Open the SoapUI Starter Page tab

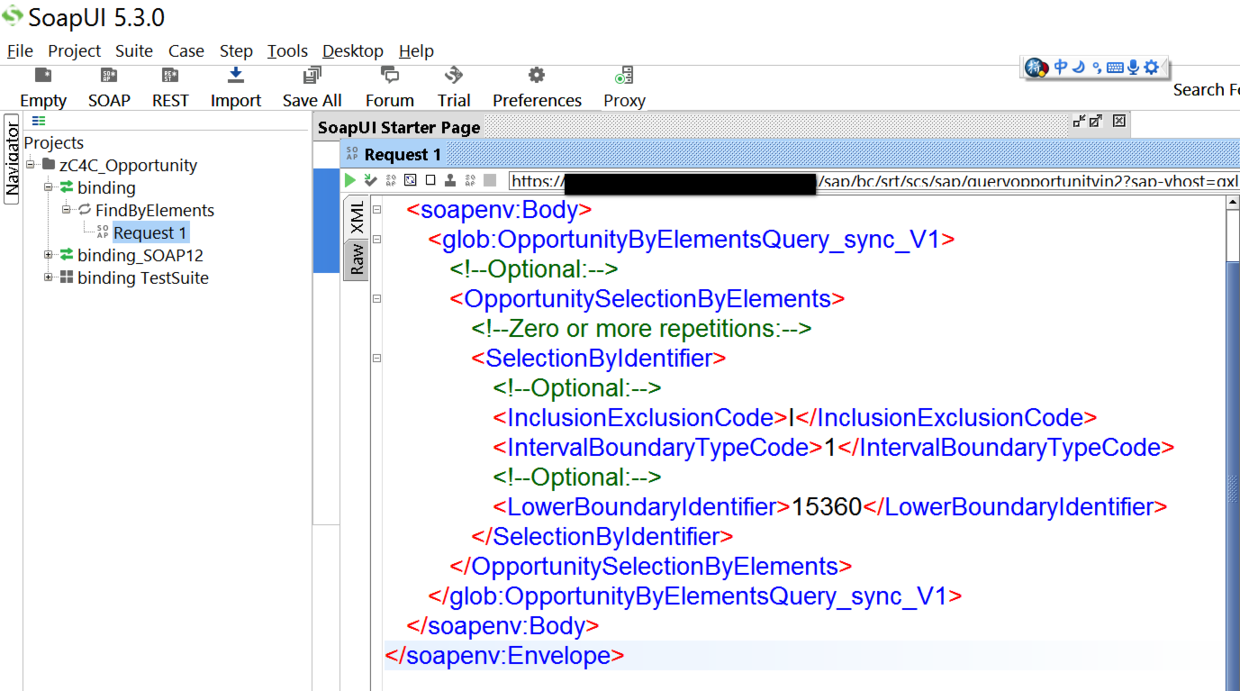(x=399, y=127)
